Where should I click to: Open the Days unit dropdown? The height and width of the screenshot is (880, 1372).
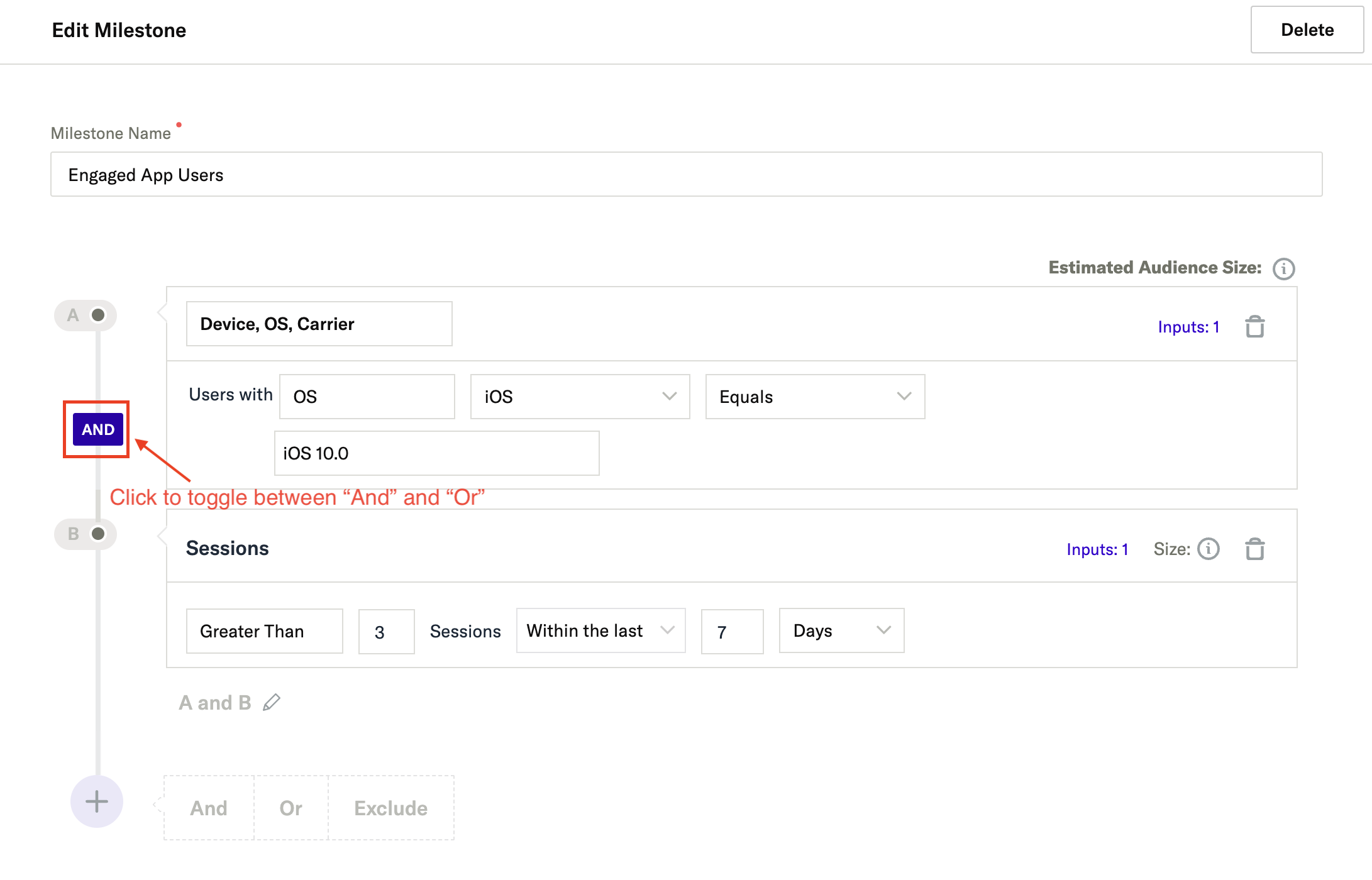pyautogui.click(x=841, y=630)
